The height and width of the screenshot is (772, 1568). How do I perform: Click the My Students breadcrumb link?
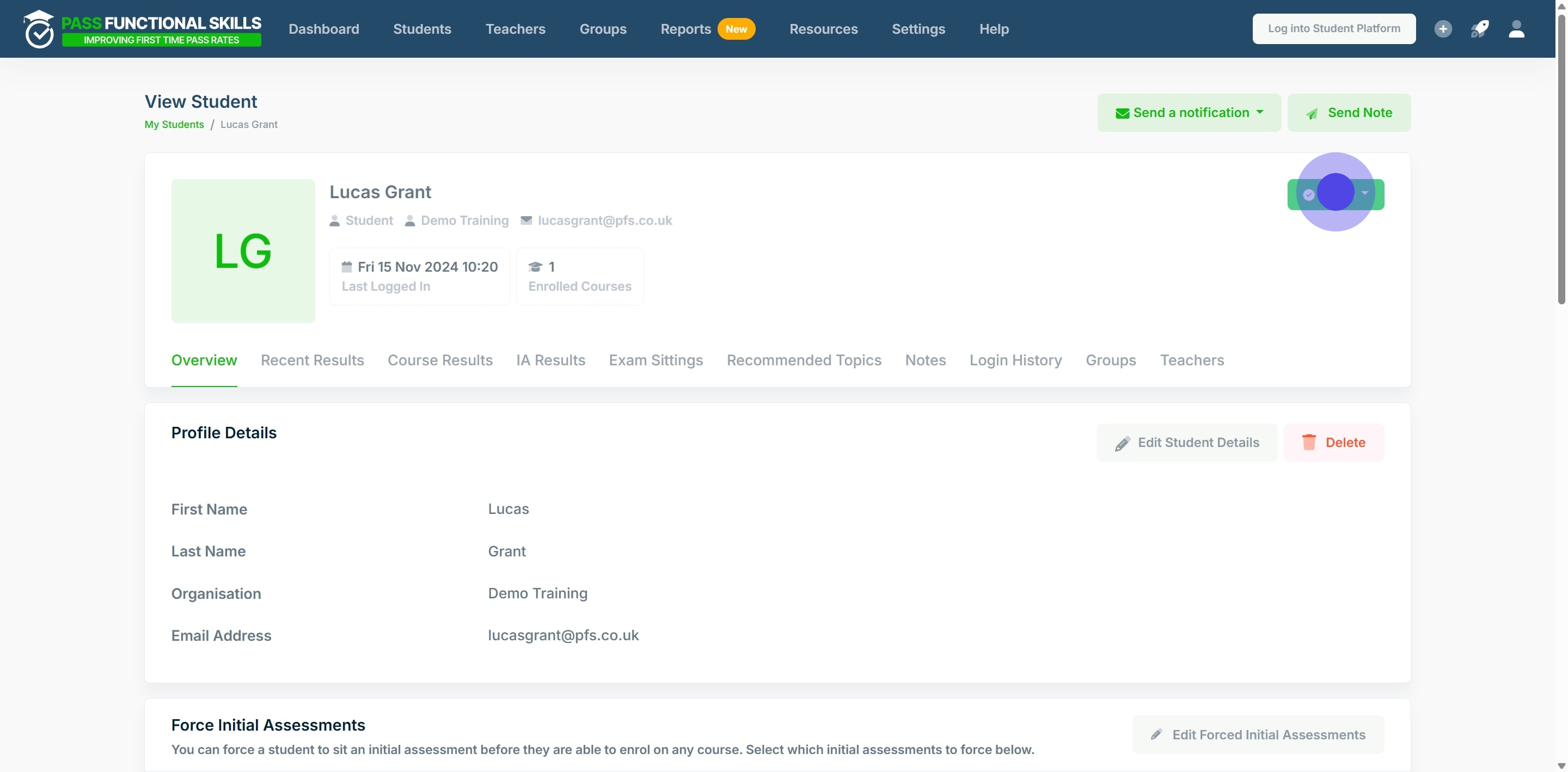pyautogui.click(x=174, y=124)
